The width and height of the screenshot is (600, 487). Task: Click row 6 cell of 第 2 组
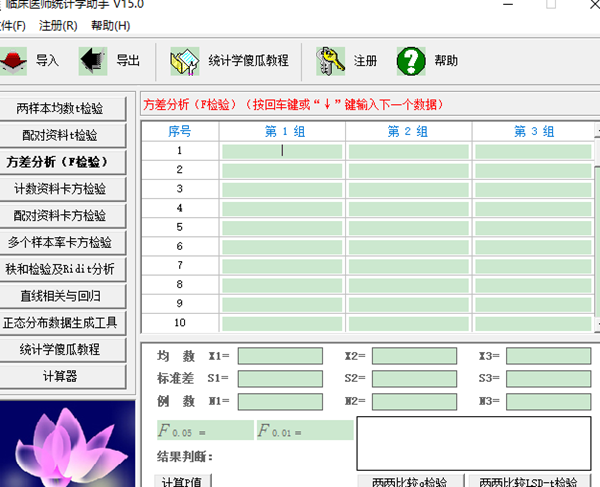tap(409, 247)
